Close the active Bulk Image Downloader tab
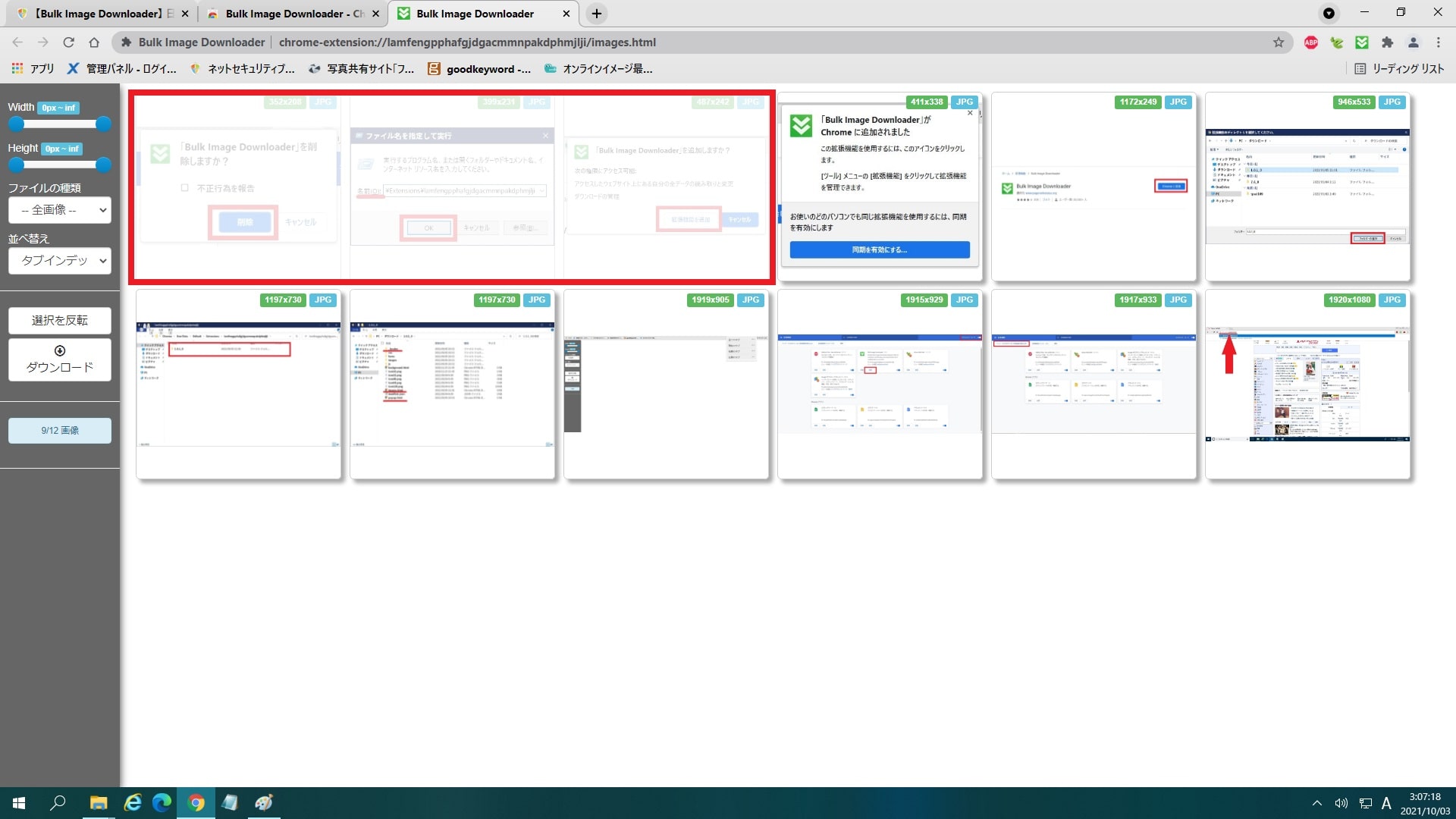Image resolution: width=1456 pixels, height=819 pixels. (566, 14)
